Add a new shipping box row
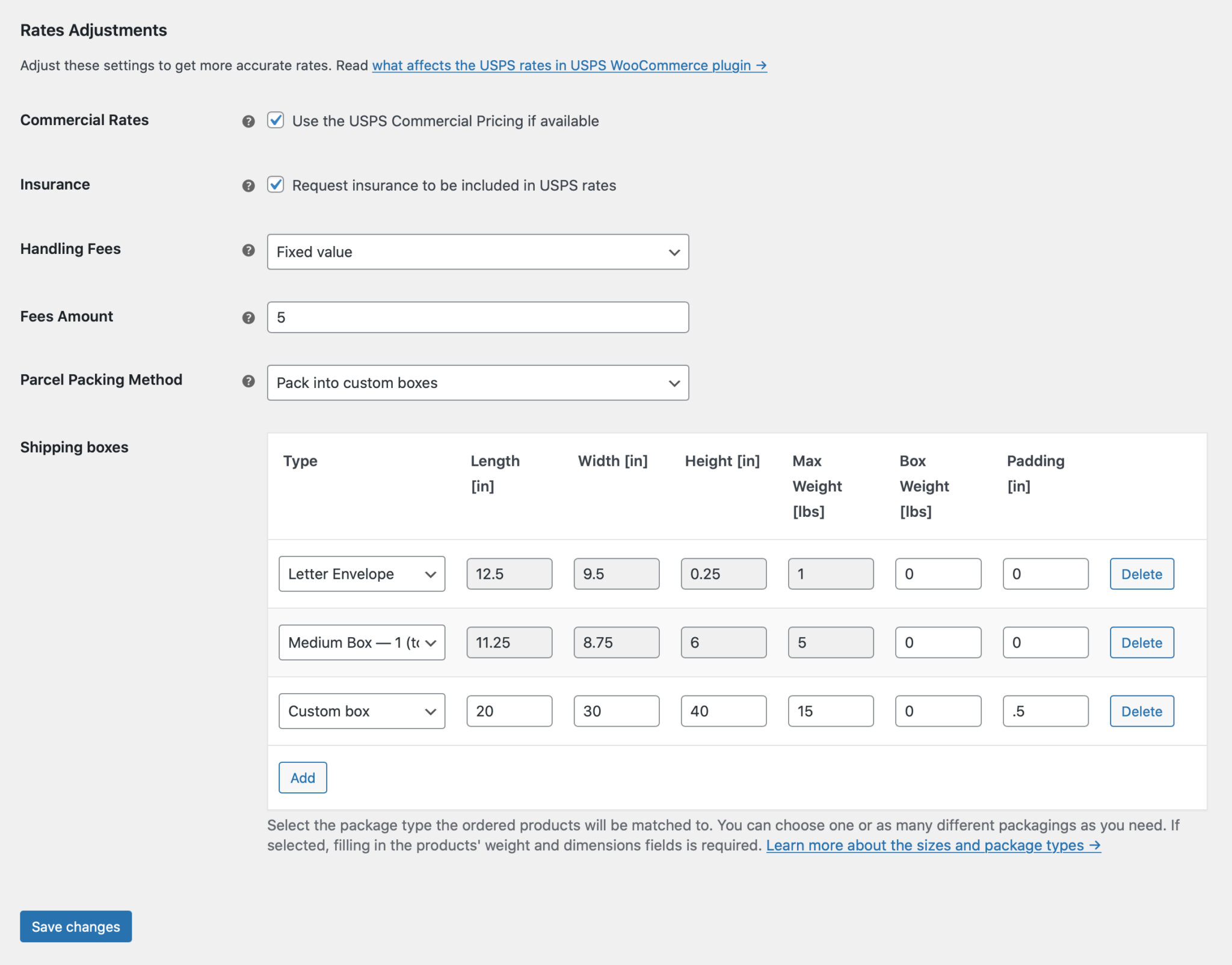 pos(303,777)
